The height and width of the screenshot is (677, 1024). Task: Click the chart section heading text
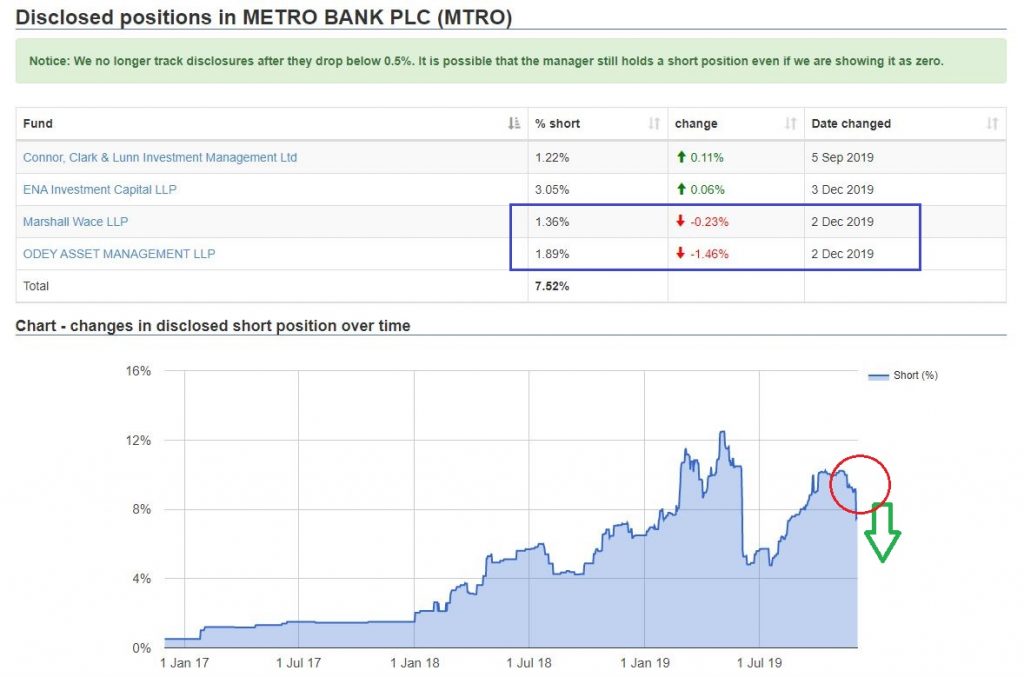click(x=213, y=325)
